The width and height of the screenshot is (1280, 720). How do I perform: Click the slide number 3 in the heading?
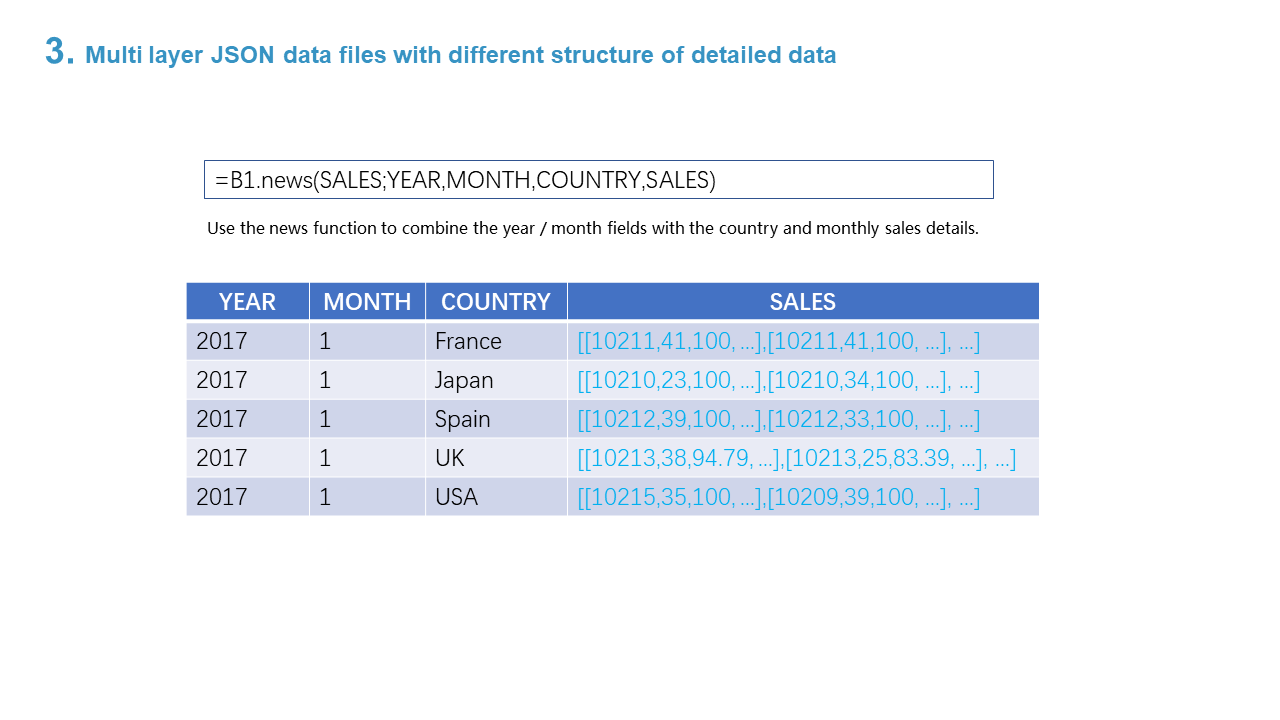click(x=59, y=52)
